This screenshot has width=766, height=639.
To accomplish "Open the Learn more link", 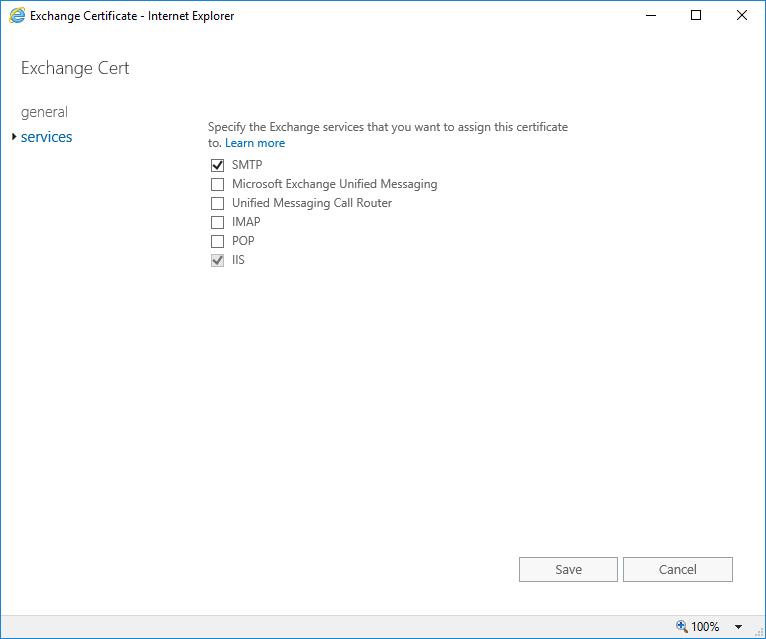I will pyautogui.click(x=255, y=143).
